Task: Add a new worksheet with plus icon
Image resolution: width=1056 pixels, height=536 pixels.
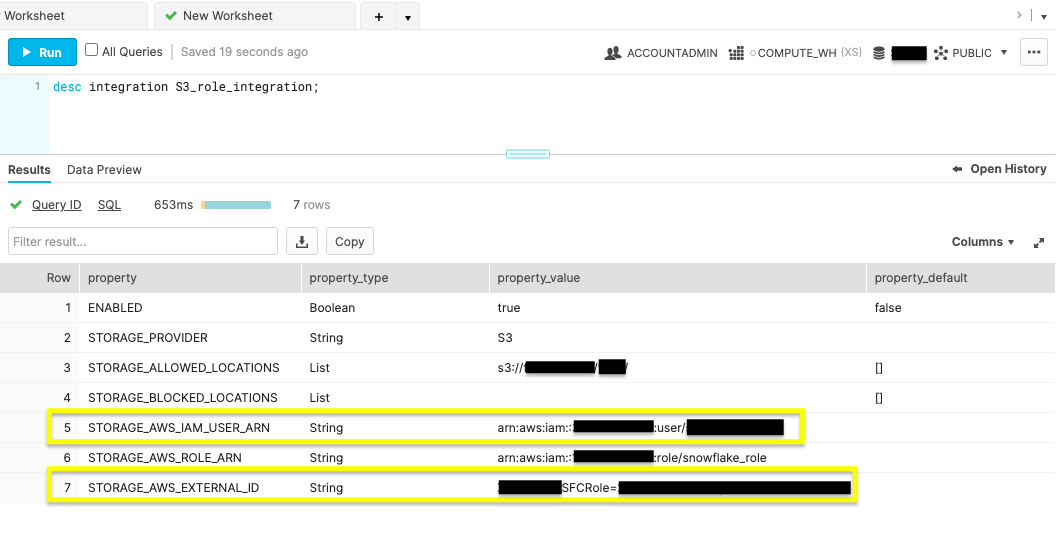Action: click(x=378, y=17)
